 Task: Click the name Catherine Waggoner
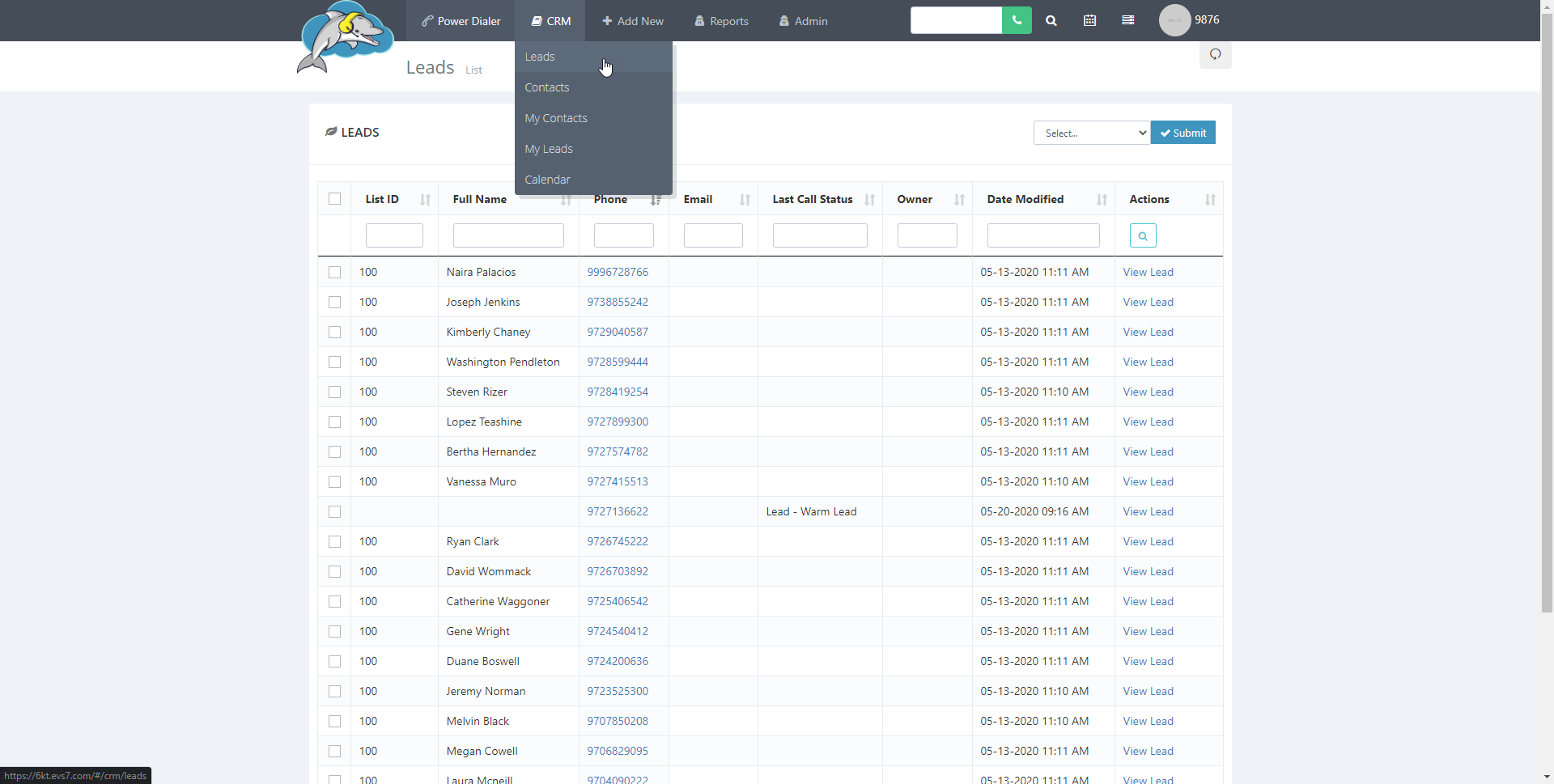498,601
